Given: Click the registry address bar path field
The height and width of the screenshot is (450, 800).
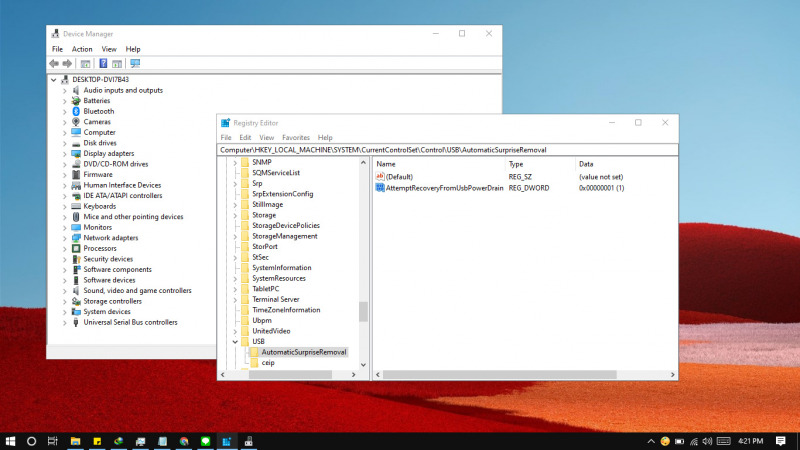Looking at the screenshot, I should (x=448, y=150).
